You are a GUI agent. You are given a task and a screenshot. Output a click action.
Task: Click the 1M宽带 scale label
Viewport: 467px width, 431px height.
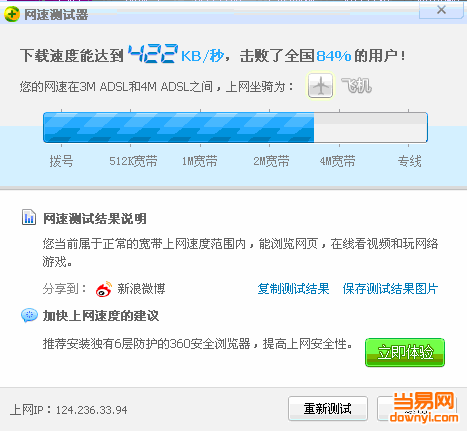[x=199, y=161]
